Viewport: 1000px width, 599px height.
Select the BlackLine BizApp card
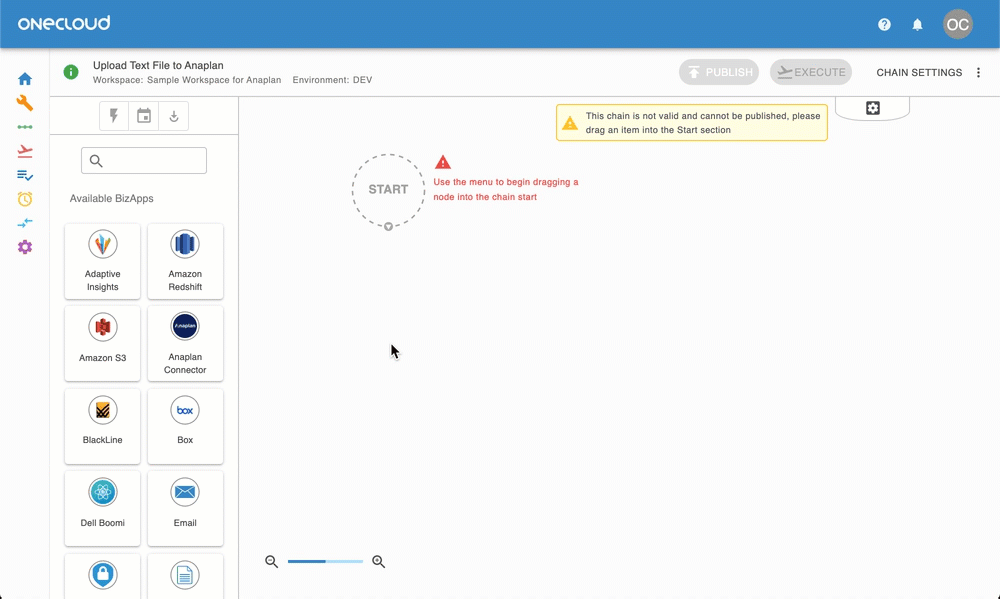[x=102, y=426]
